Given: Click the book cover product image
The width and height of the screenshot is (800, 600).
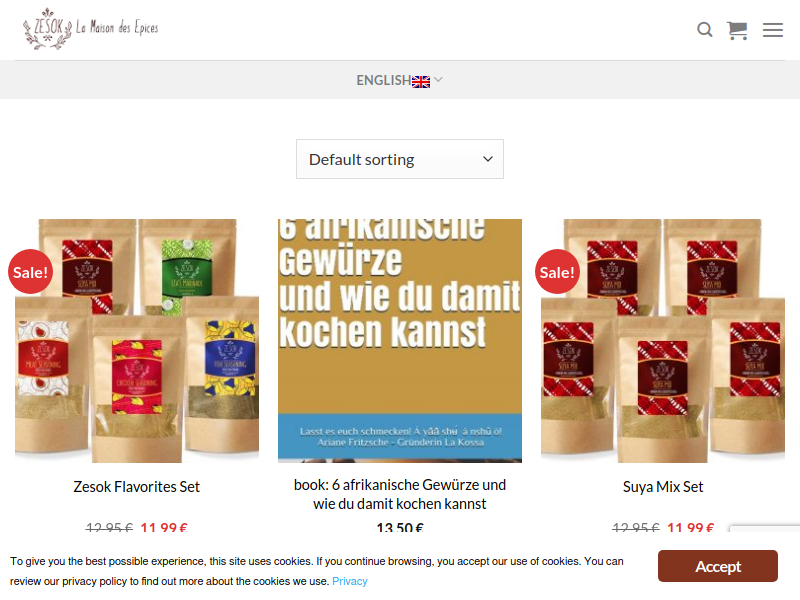Looking at the screenshot, I should pyautogui.click(x=400, y=341).
